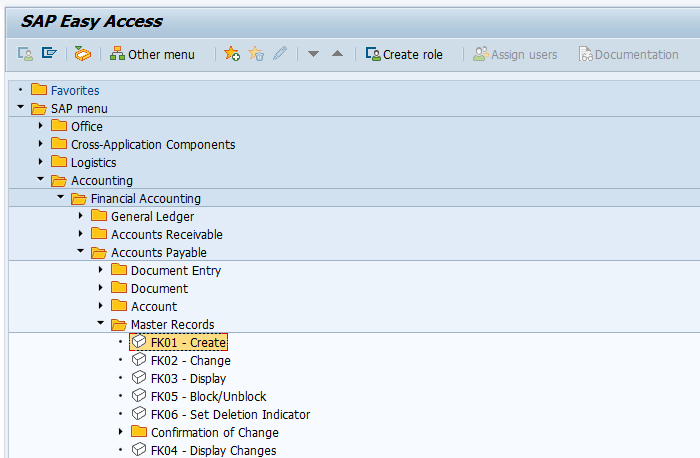Open the SAP Business Workplace icon
Viewport: 700px width, 458px height.
(x=83, y=54)
